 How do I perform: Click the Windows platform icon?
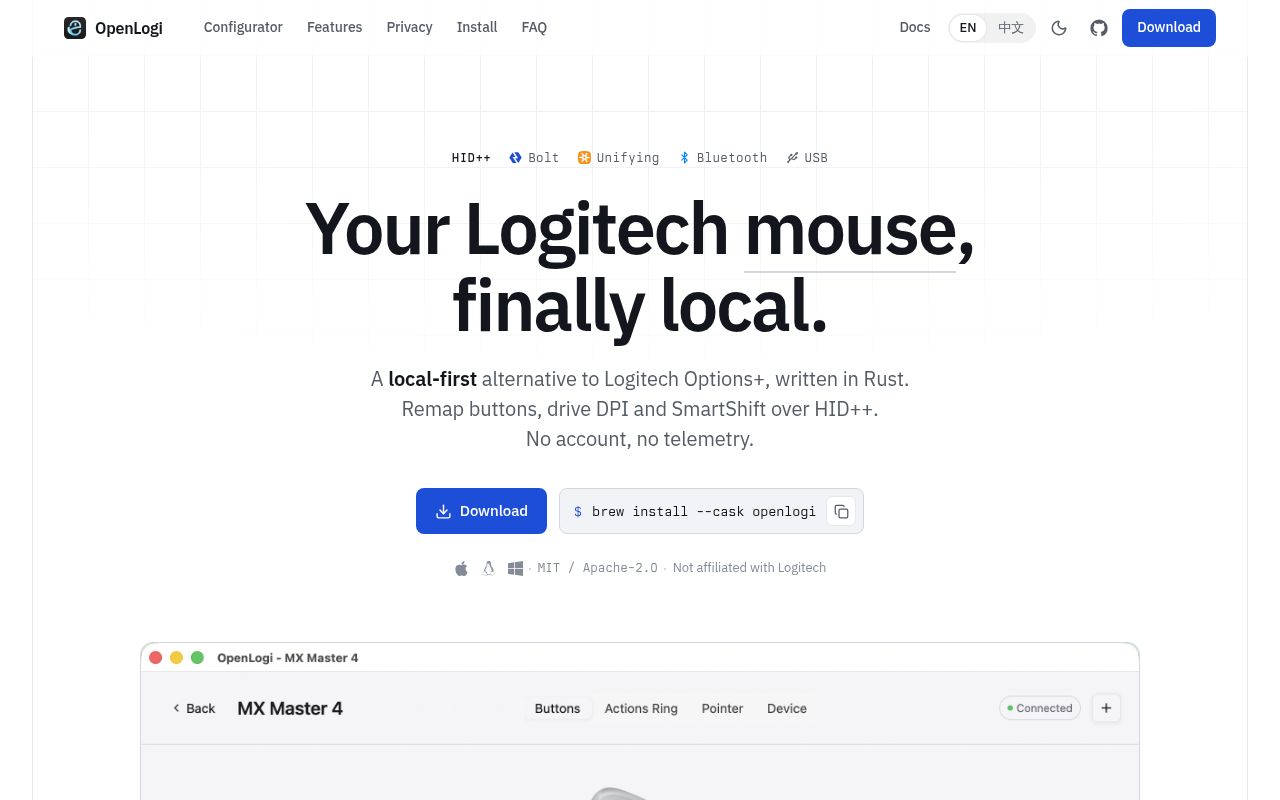pos(515,568)
